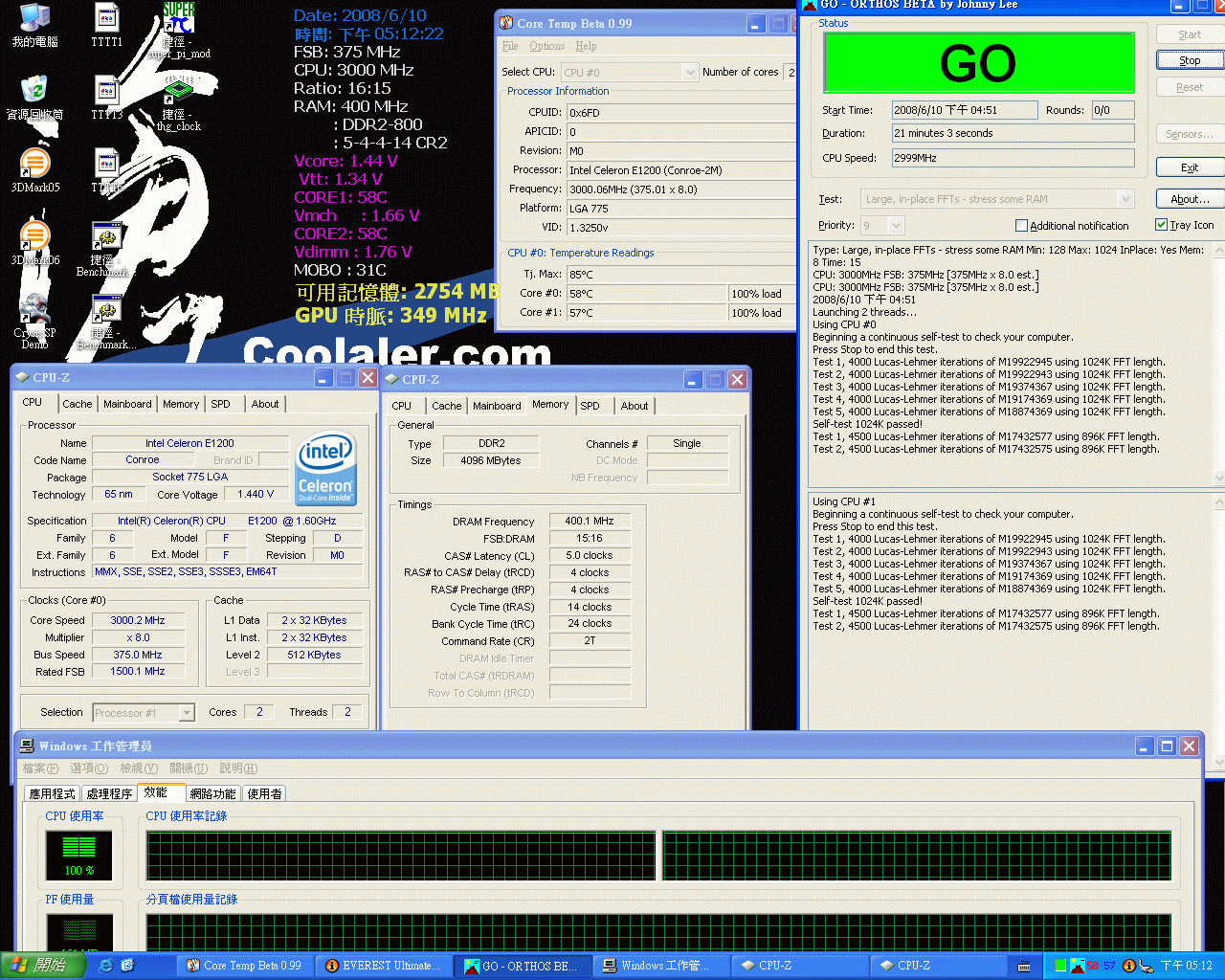The height and width of the screenshot is (980, 1225).
Task: Click the PF usage gauge in Task Manager
Action: click(79, 932)
